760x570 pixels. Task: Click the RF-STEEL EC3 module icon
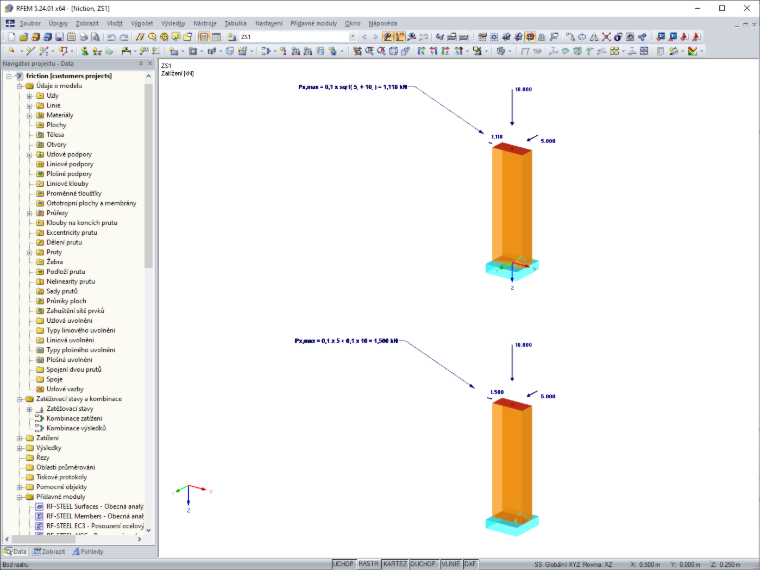40,526
